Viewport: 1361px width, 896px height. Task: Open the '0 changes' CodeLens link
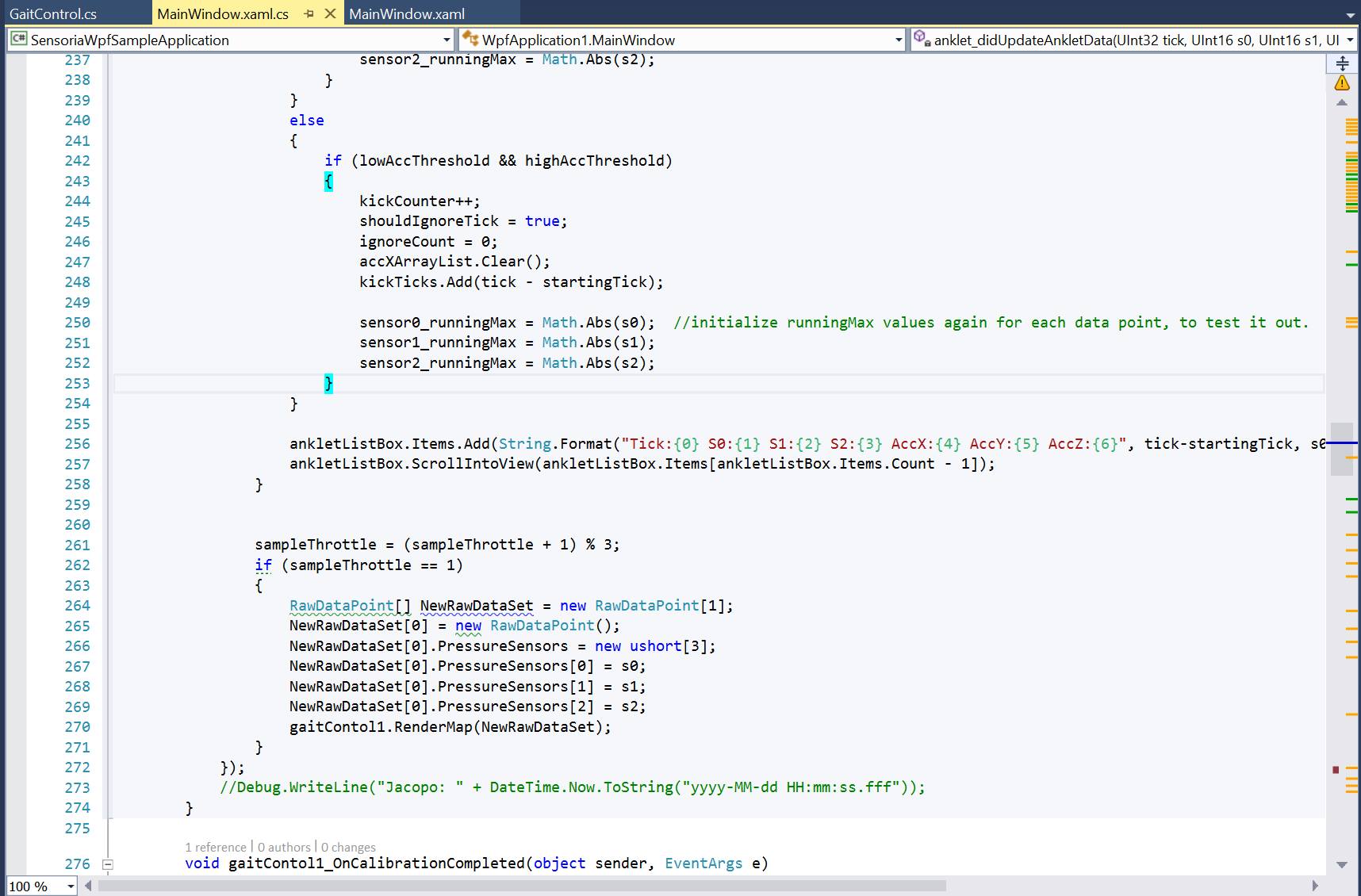(x=348, y=847)
